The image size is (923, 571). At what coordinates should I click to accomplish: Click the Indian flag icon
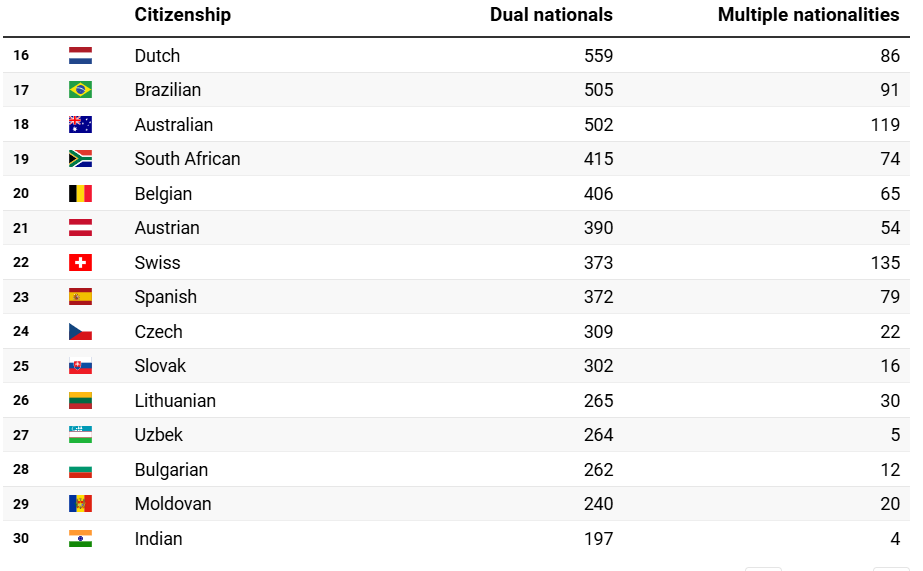[80, 539]
